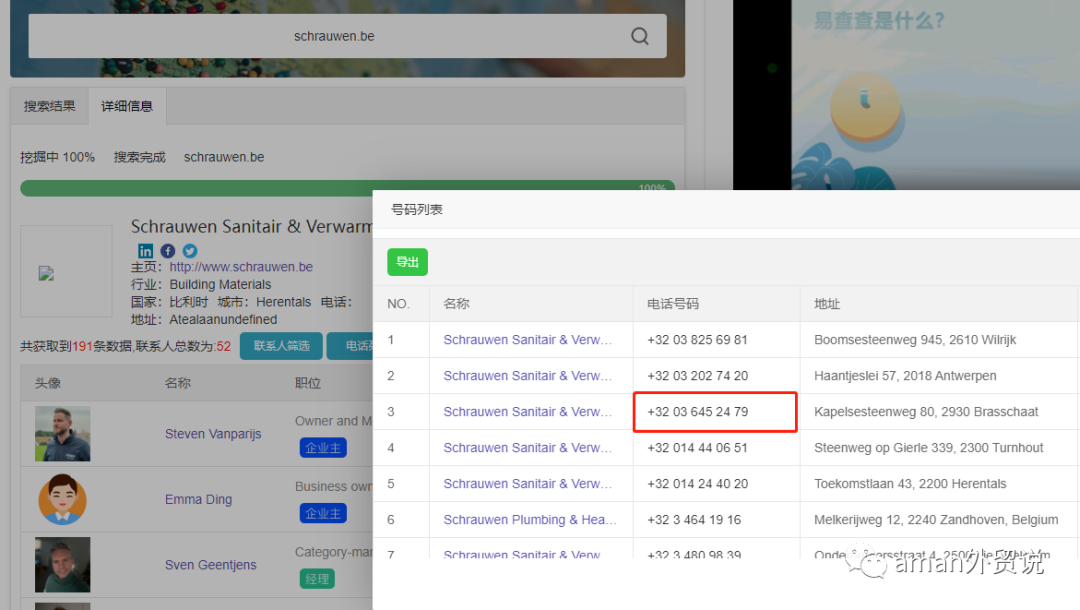Screen dimensions: 1080x610
Task: Click the company logo placeholder image
Action: pyautogui.click(x=66, y=271)
